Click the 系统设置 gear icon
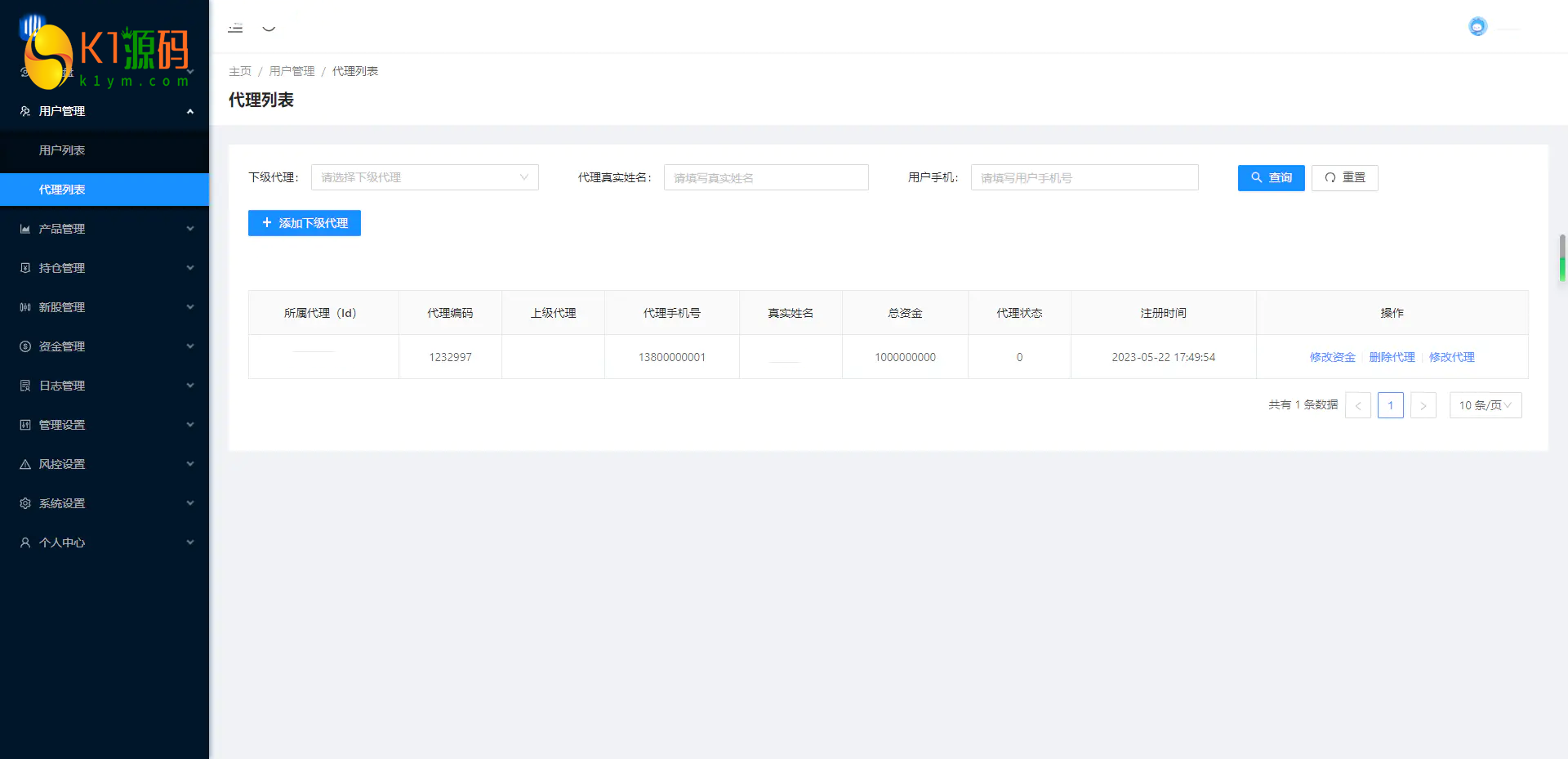1568x759 pixels. pos(25,503)
